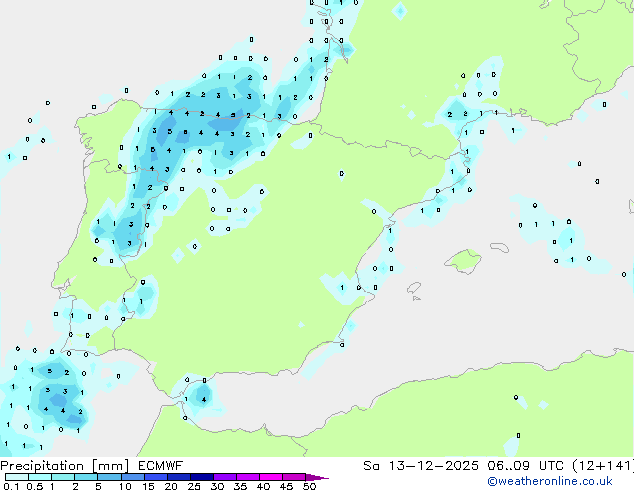Screen dimensions: 634x490
Task: Click the time range '06..09'
Action: tap(508, 466)
